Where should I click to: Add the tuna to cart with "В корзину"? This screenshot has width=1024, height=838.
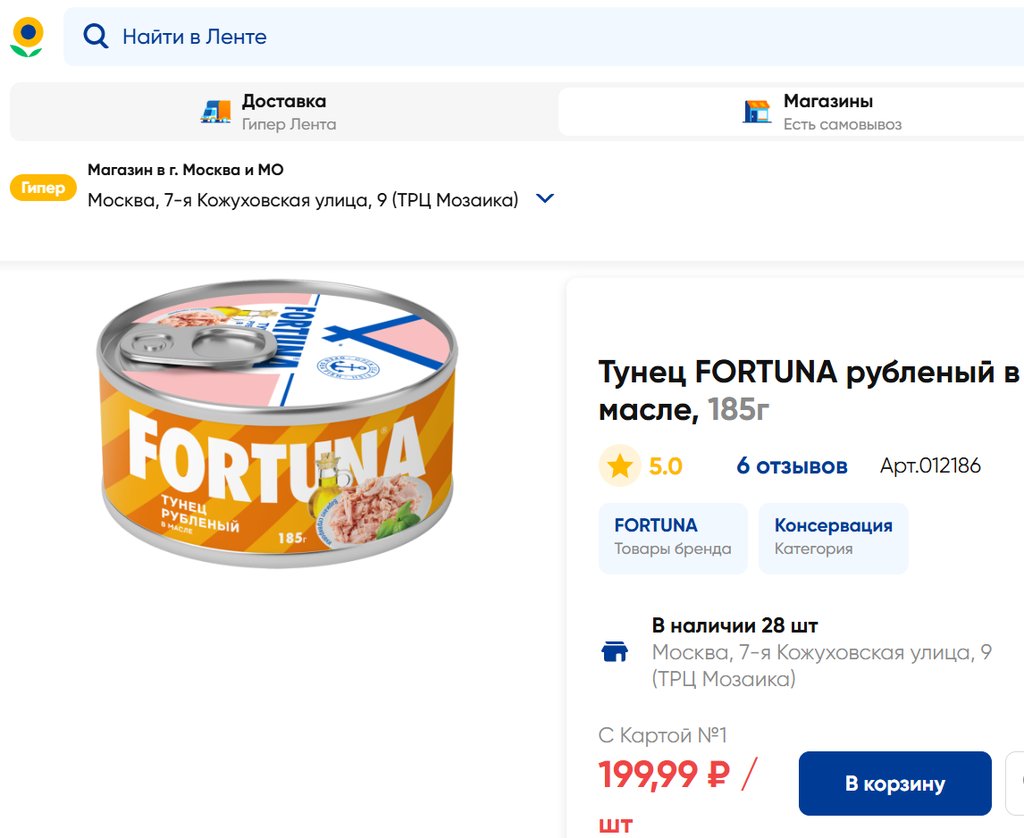point(894,784)
